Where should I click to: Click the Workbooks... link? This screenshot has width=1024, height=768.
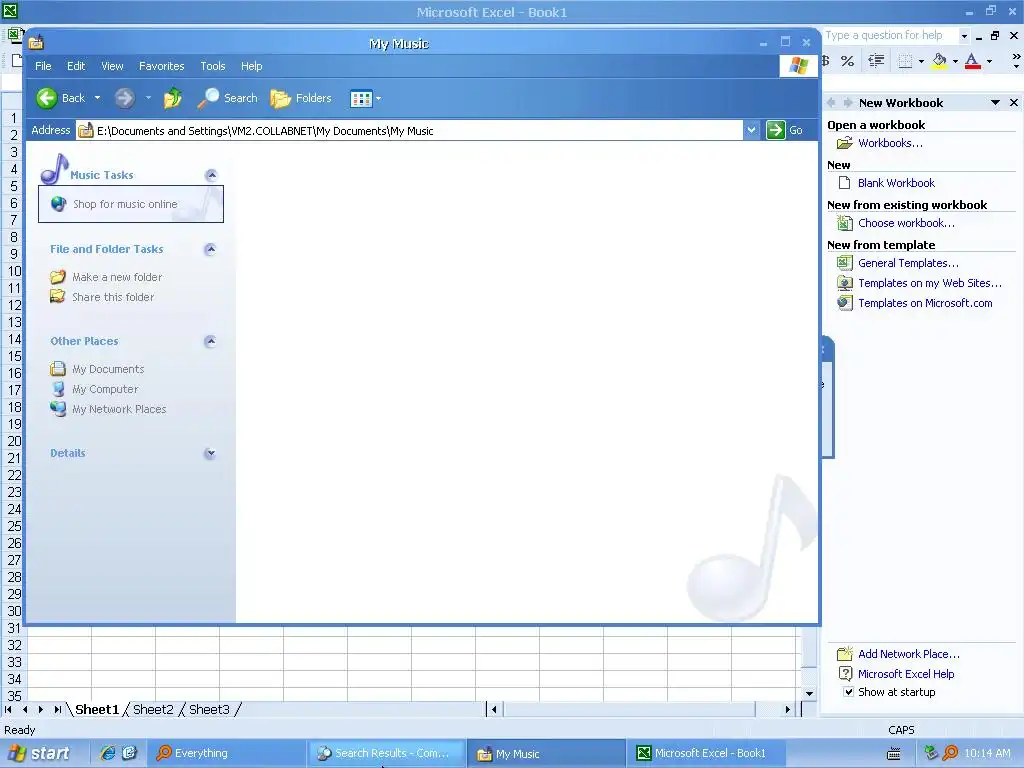[890, 143]
